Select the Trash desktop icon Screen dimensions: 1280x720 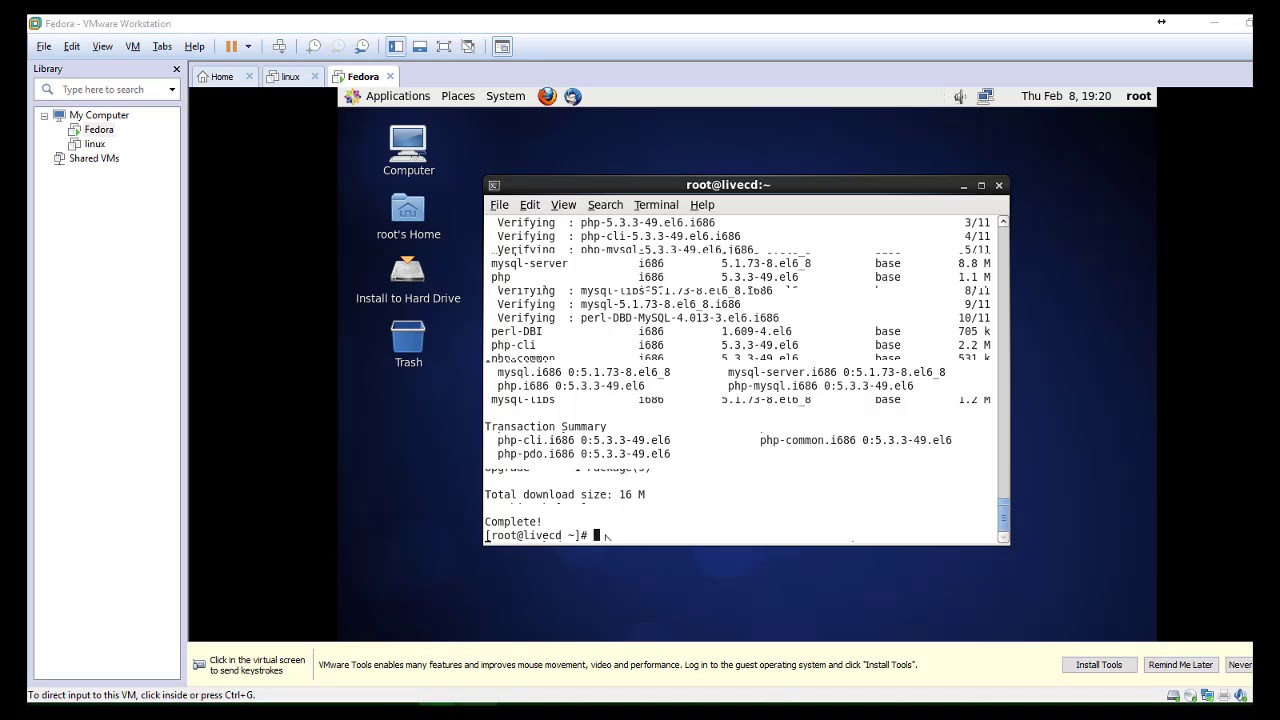408,344
